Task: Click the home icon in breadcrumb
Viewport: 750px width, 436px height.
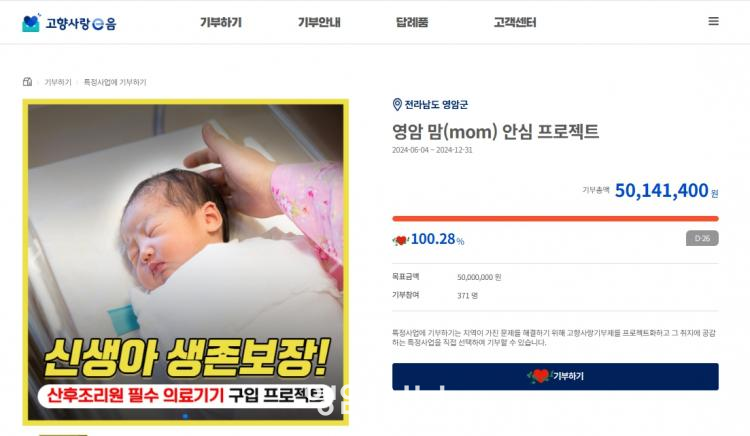Action: click(27, 82)
